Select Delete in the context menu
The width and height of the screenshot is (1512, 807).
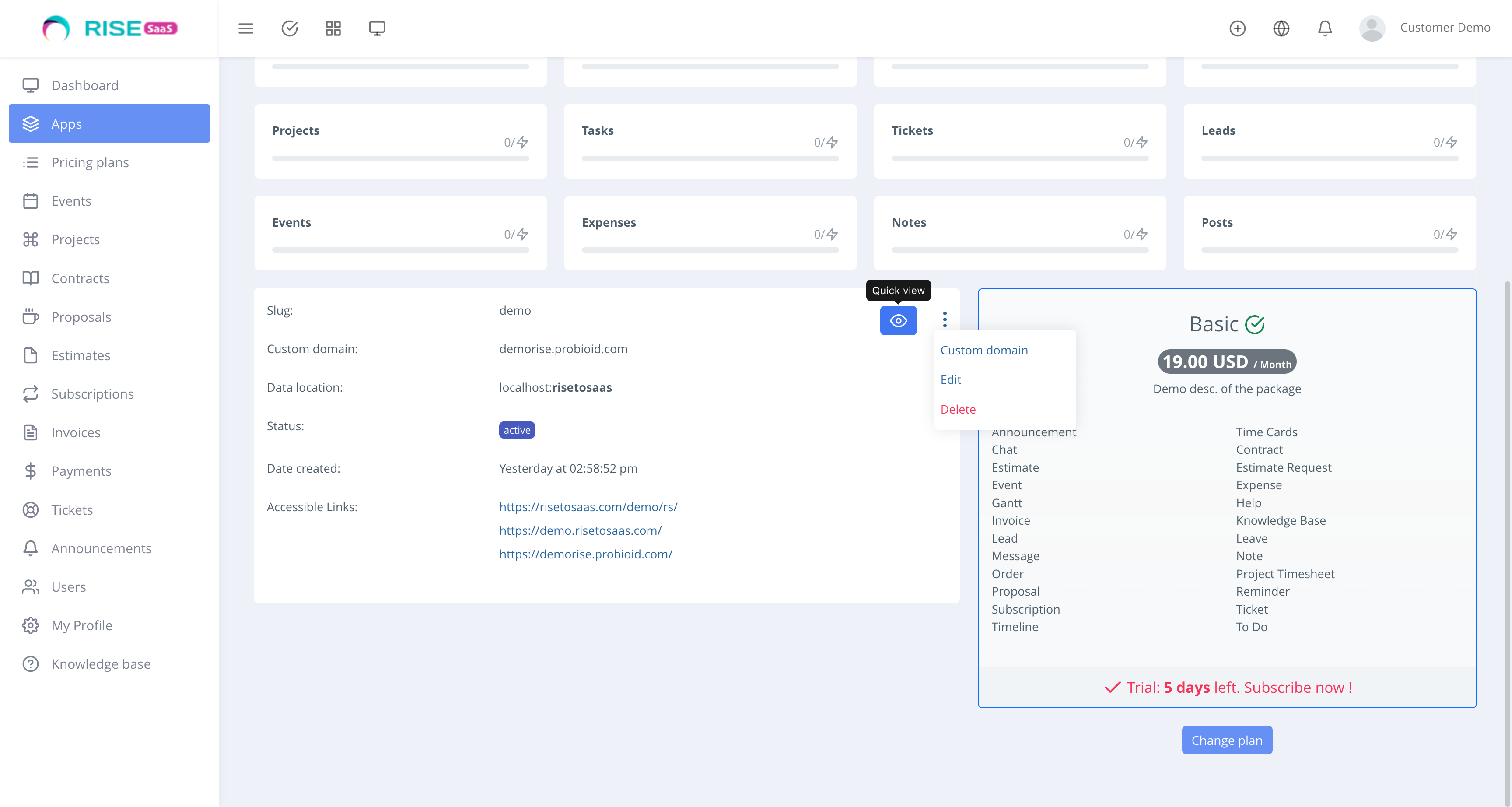pos(959,409)
